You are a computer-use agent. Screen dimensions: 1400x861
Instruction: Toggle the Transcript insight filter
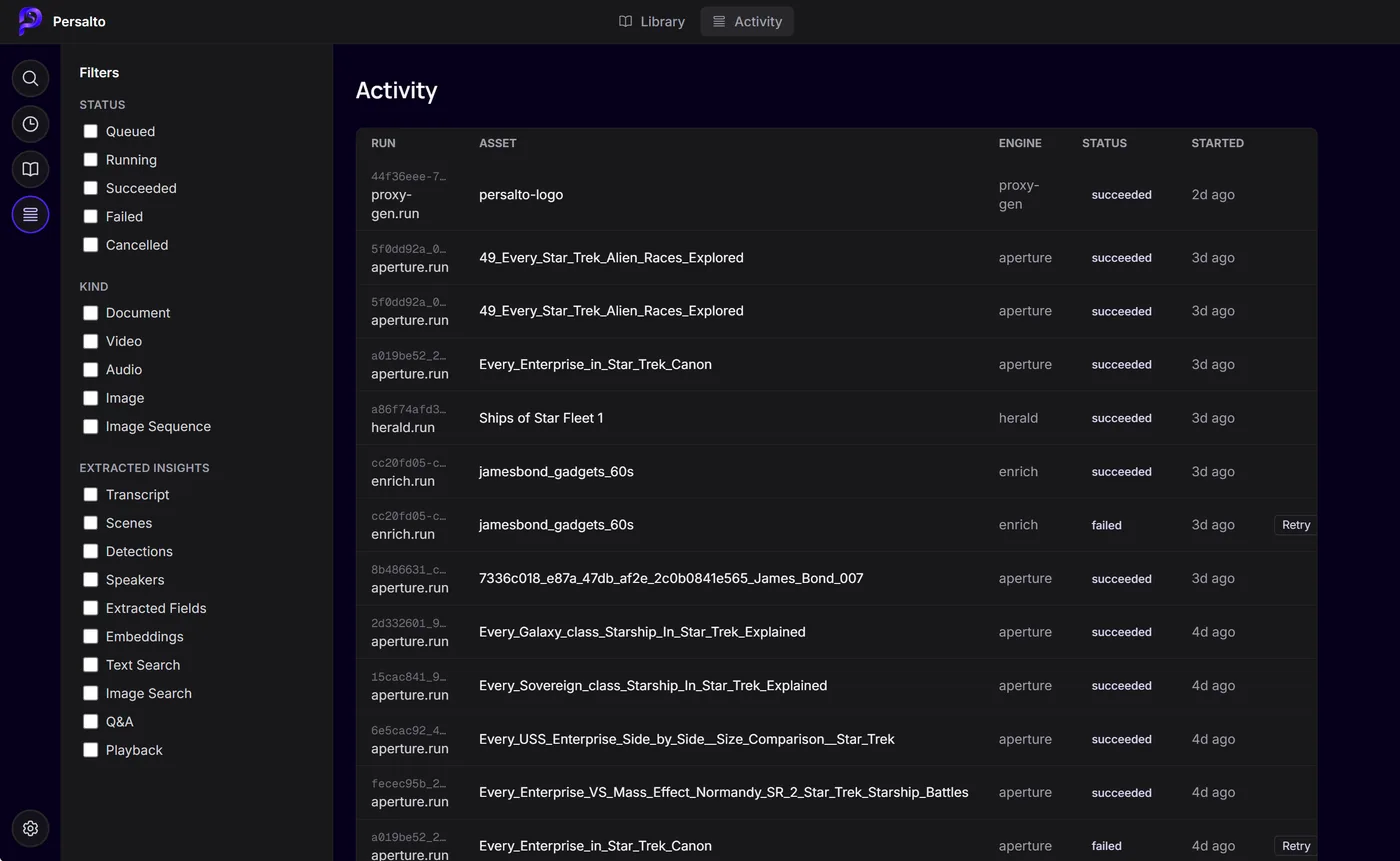click(x=90, y=494)
